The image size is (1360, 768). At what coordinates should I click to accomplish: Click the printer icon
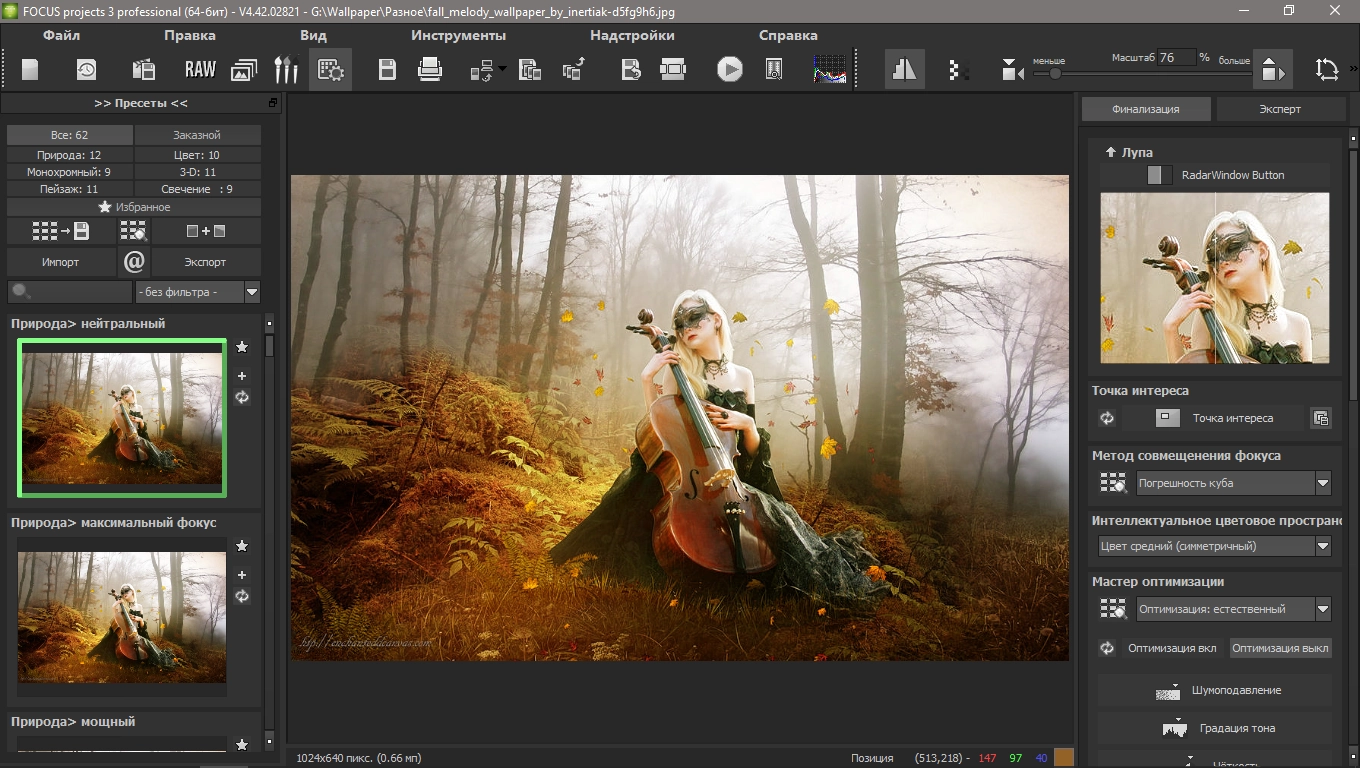coord(430,69)
